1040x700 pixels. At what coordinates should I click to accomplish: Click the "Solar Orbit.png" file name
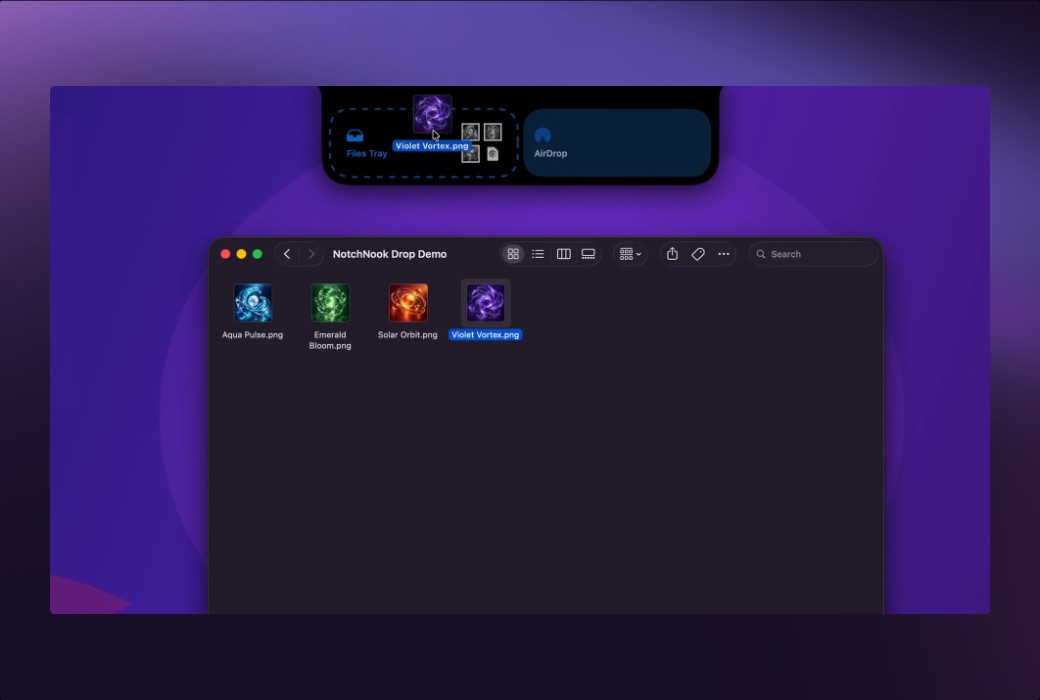point(408,335)
